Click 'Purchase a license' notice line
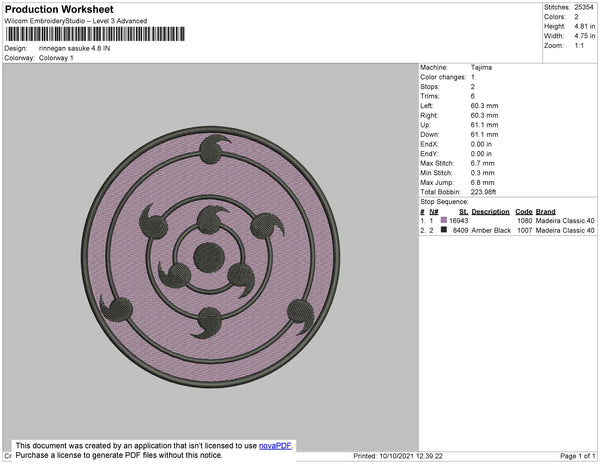Image resolution: width=600 pixels, height=464 pixels. [x=119, y=455]
